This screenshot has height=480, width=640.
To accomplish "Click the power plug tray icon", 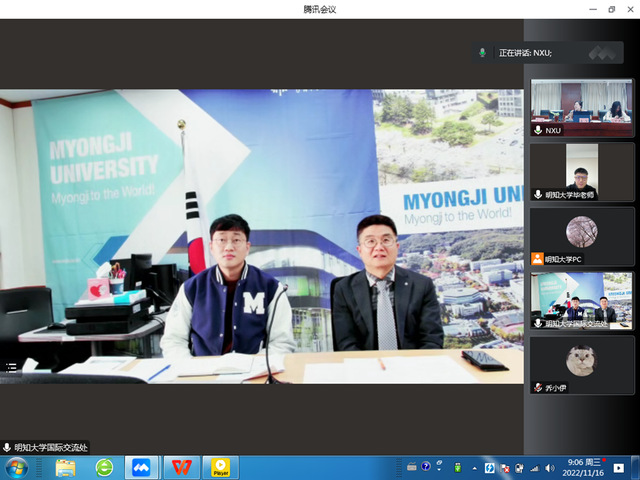I will [x=519, y=468].
